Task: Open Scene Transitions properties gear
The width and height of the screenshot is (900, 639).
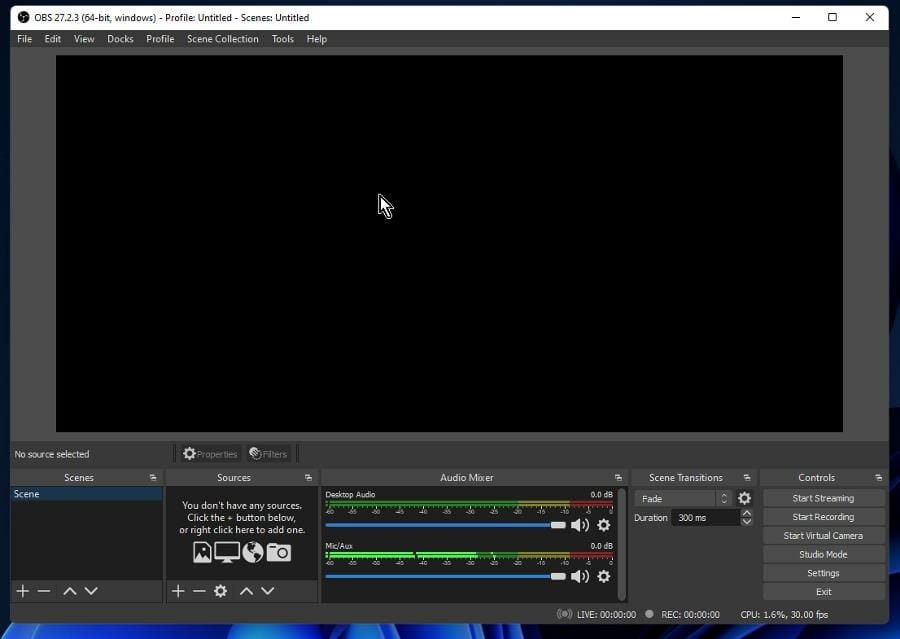Action: point(744,498)
